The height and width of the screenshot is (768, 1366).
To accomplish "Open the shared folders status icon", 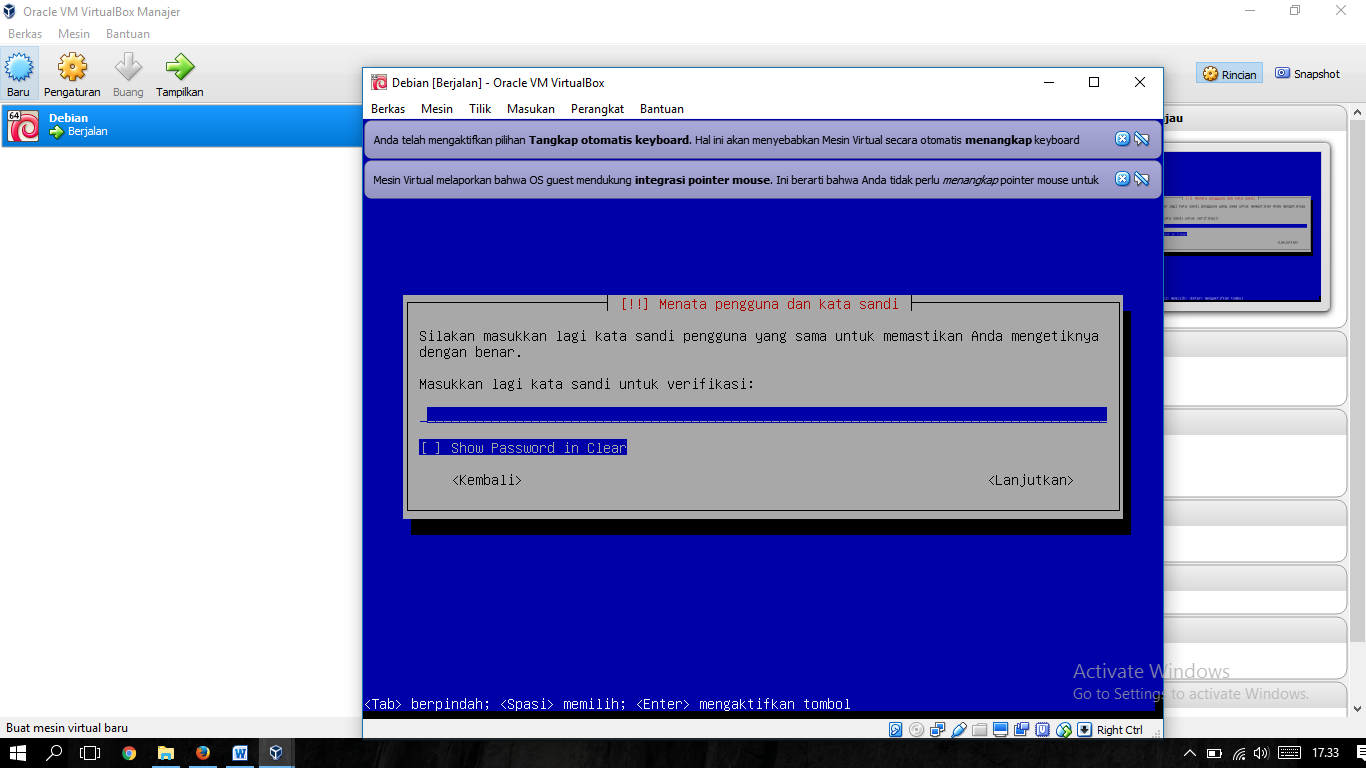I will click(980, 730).
